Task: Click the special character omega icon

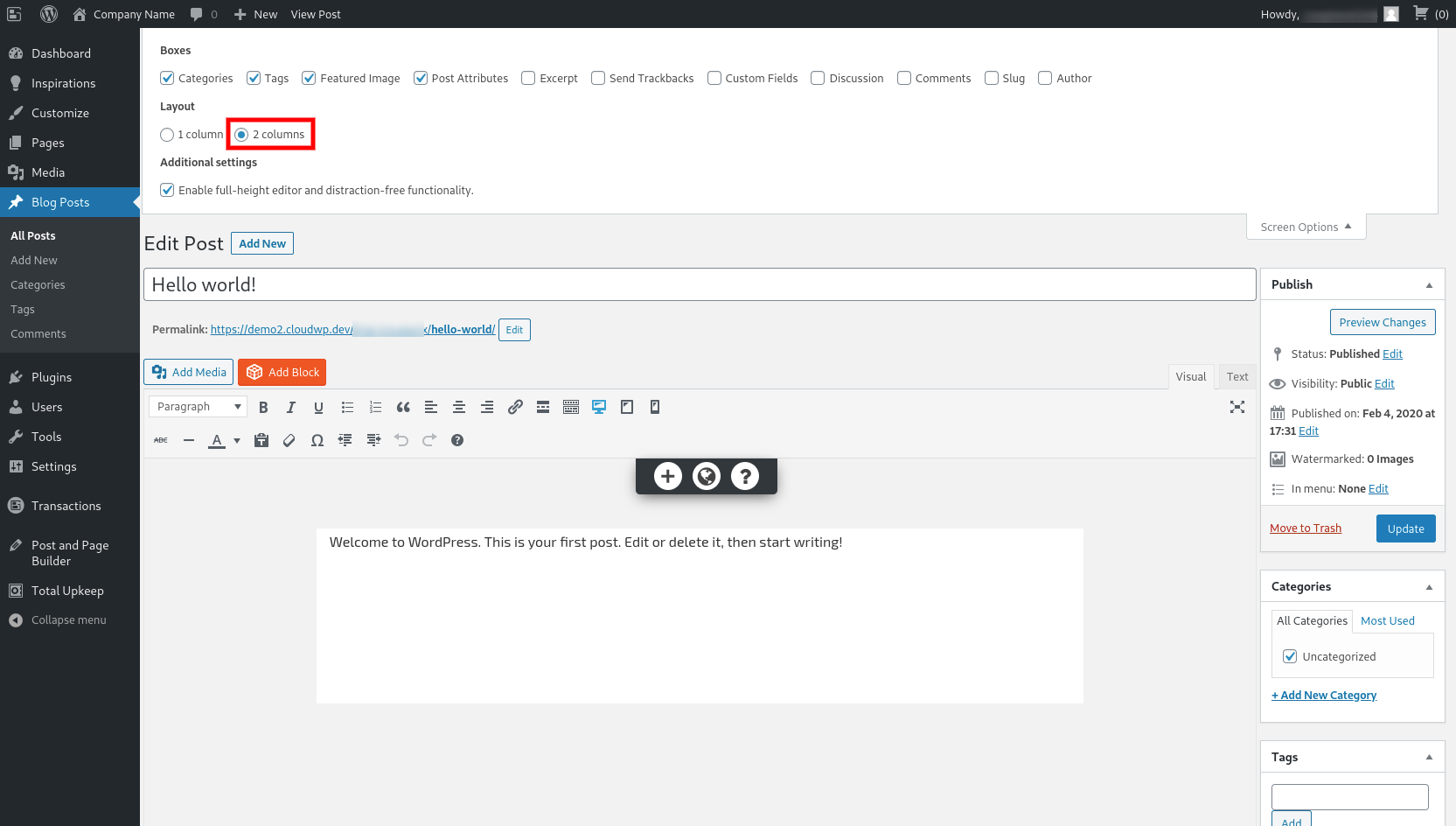Action: [317, 440]
